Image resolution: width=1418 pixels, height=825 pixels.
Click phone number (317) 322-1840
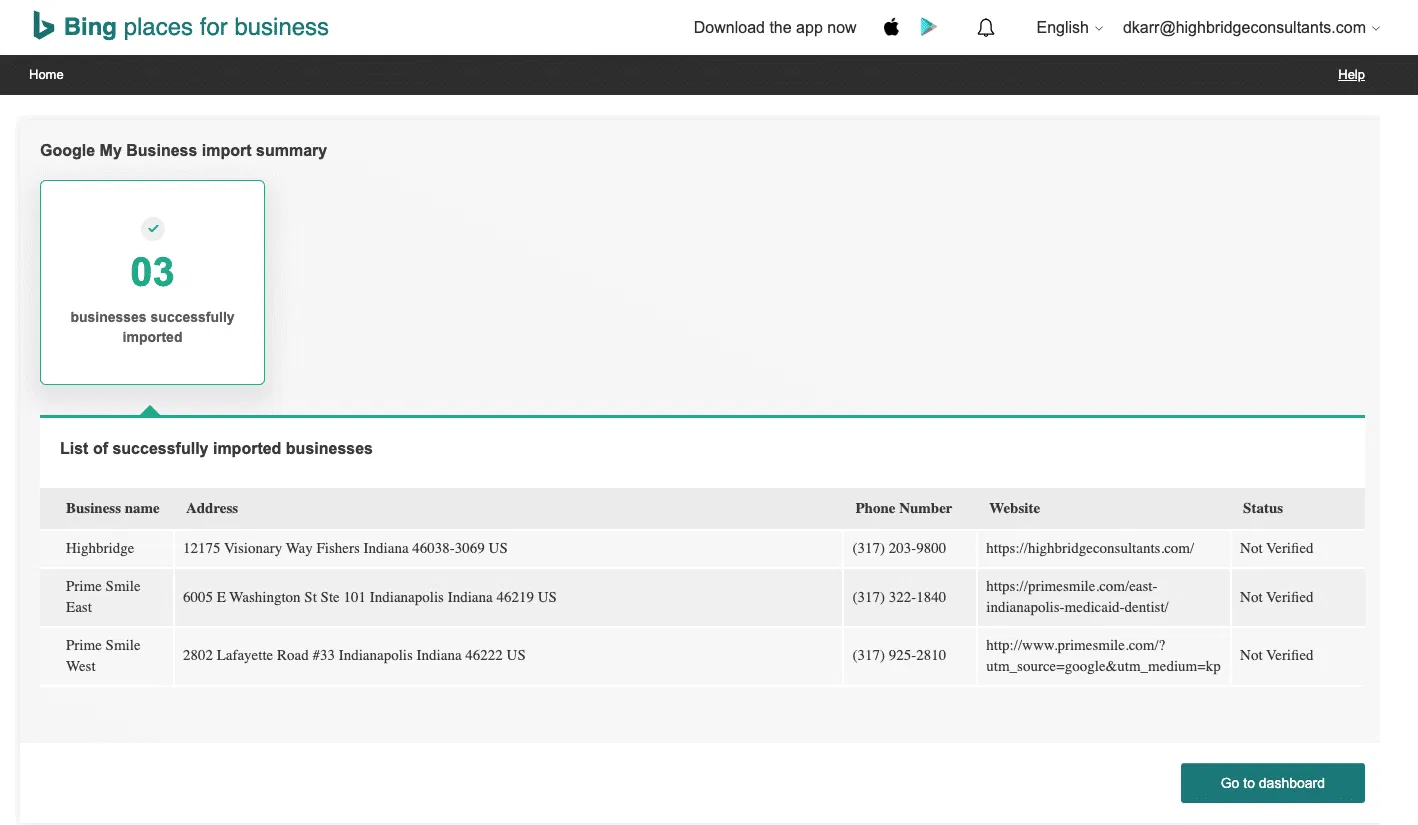coord(899,597)
